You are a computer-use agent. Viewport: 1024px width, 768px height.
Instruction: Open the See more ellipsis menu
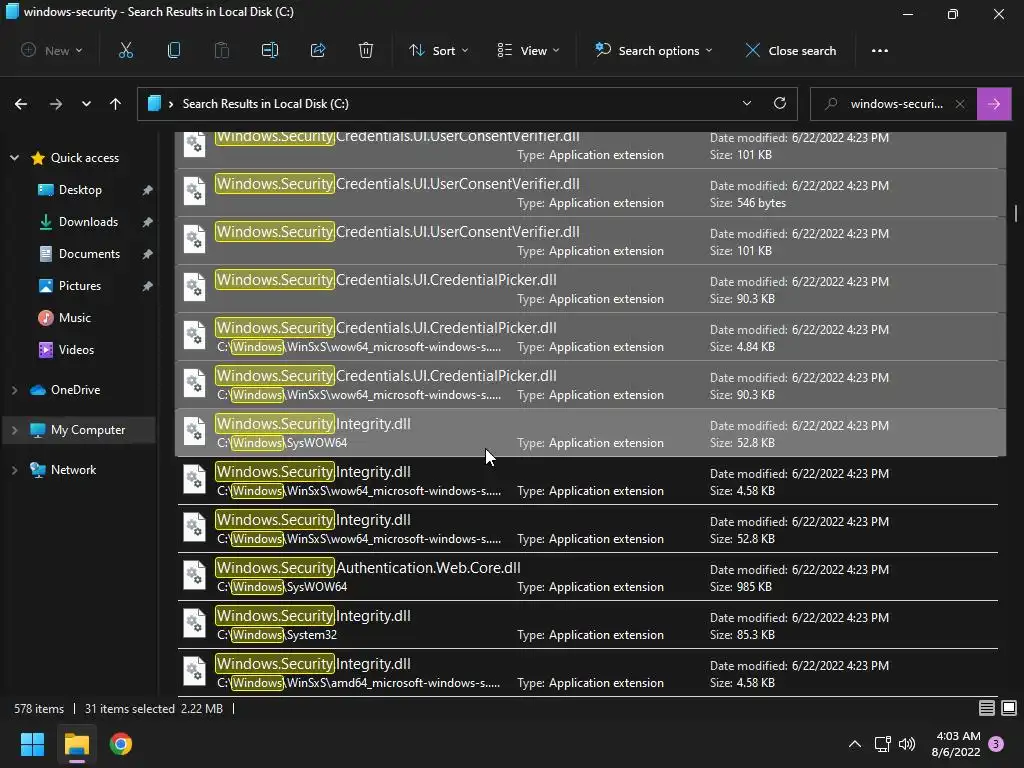[x=880, y=50]
